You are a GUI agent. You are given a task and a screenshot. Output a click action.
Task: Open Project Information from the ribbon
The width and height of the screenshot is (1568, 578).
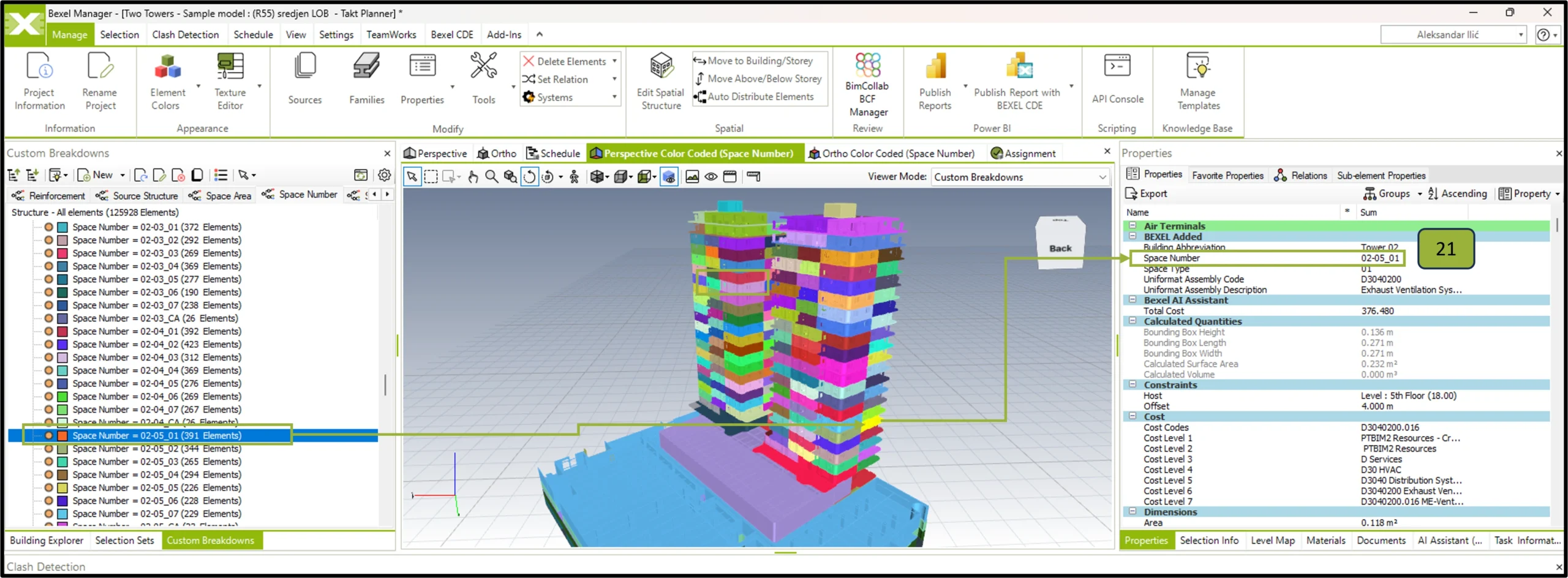39,81
